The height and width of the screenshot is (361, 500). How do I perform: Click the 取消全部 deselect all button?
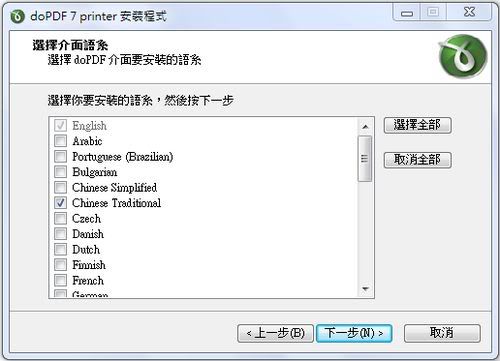[x=417, y=160]
